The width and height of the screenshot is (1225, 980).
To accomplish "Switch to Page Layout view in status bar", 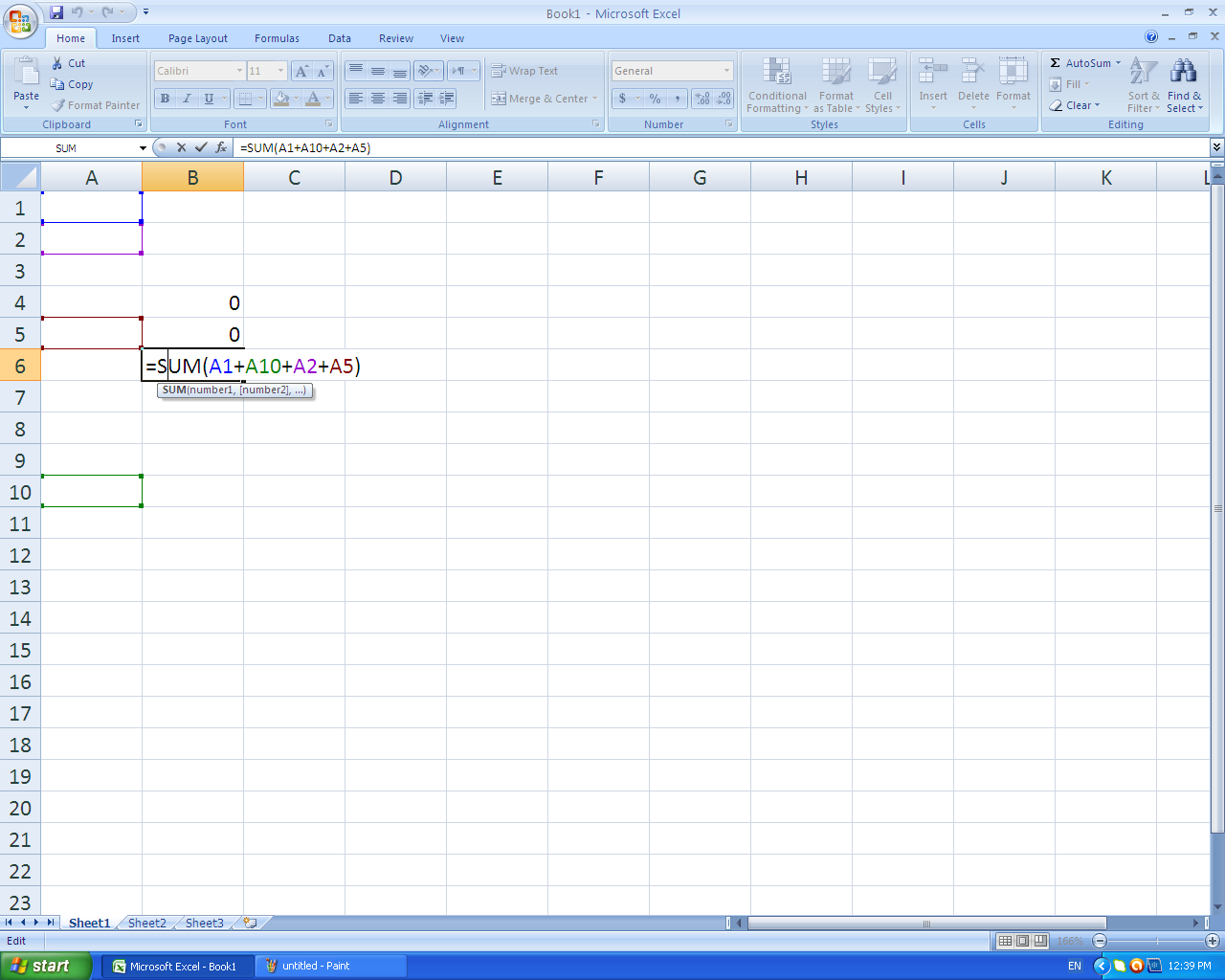I will point(1022,941).
